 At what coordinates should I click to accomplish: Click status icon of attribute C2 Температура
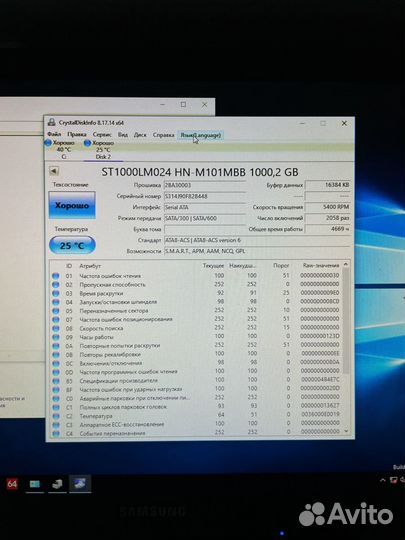point(55,416)
